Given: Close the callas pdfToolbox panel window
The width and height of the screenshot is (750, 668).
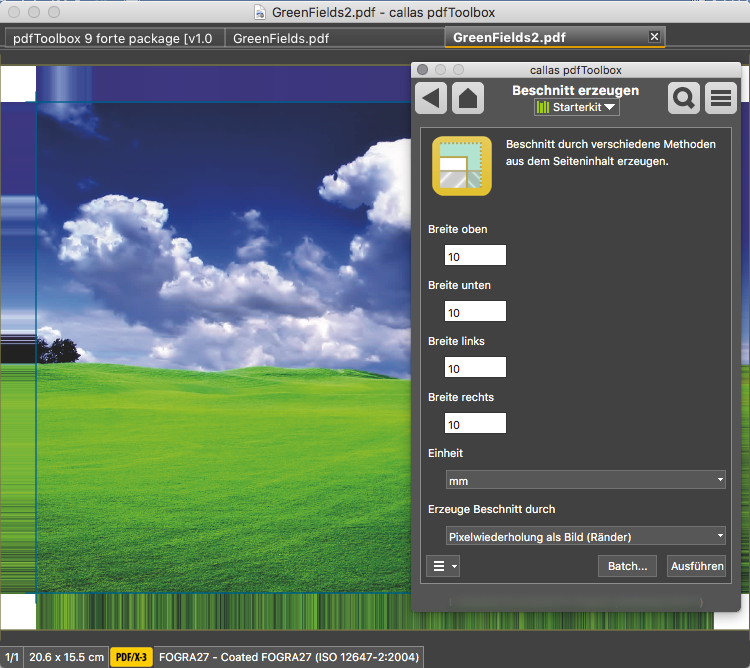Looking at the screenshot, I should coord(422,70).
